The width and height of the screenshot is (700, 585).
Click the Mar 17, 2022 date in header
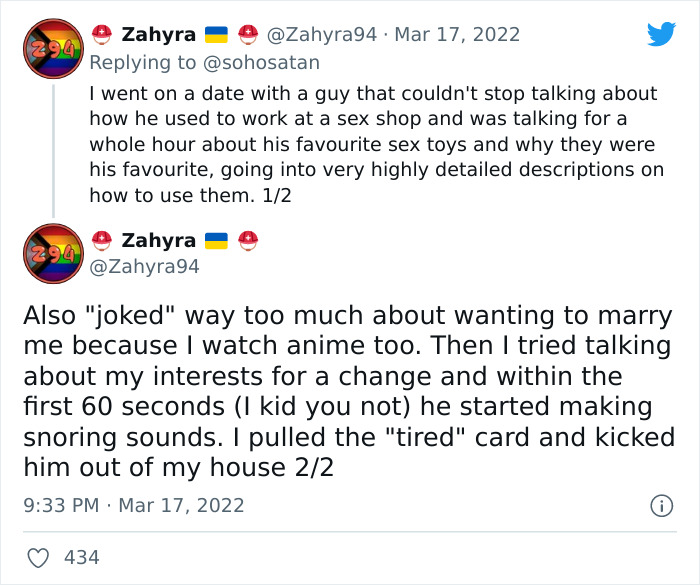tap(458, 35)
